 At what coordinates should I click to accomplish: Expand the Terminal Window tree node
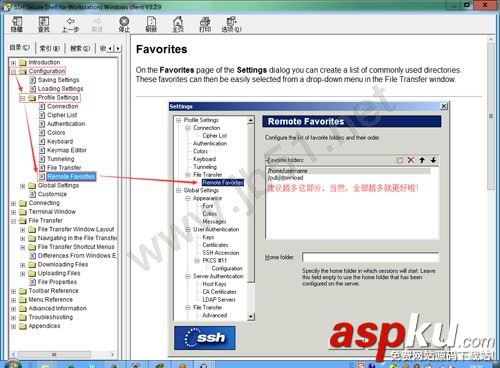click(x=13, y=212)
